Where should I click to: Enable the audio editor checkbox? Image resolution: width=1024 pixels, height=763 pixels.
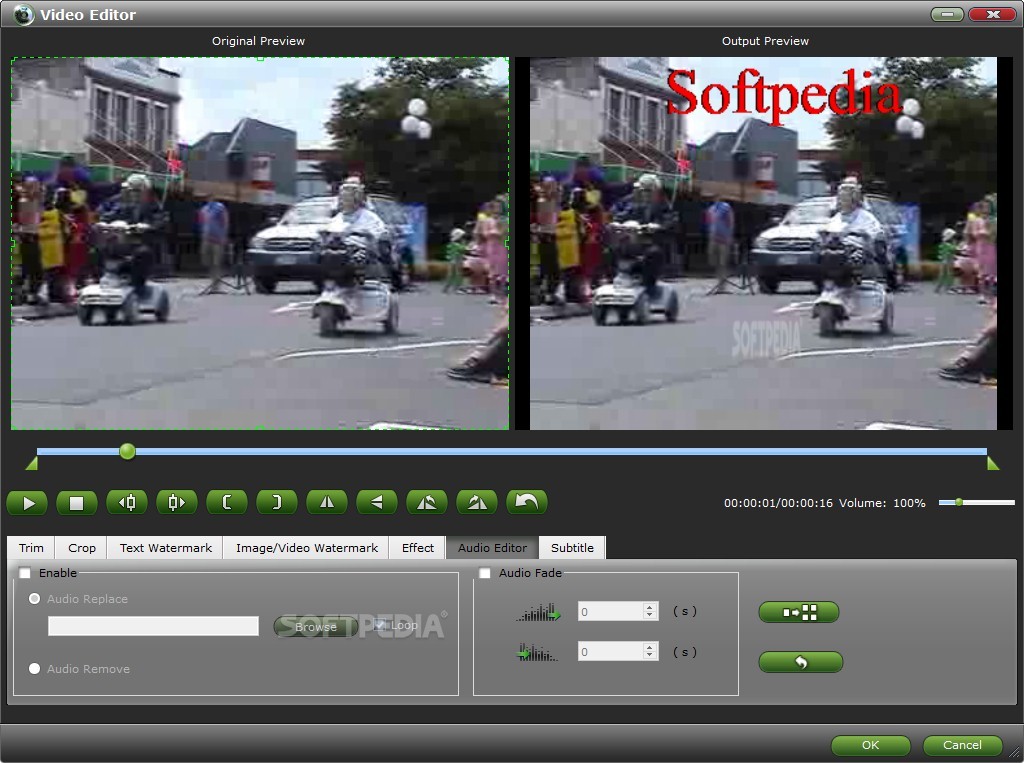coord(25,573)
